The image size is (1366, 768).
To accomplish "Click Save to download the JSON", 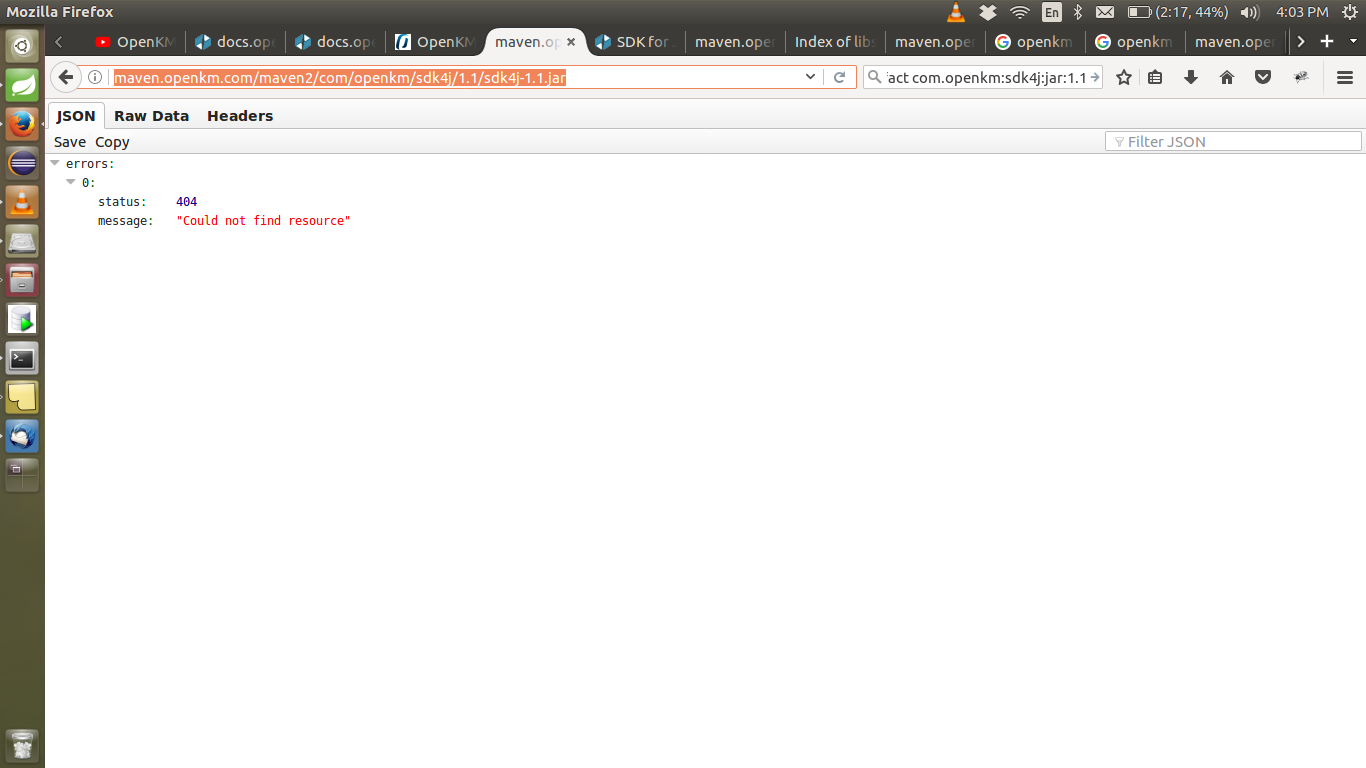I will click(x=69, y=141).
